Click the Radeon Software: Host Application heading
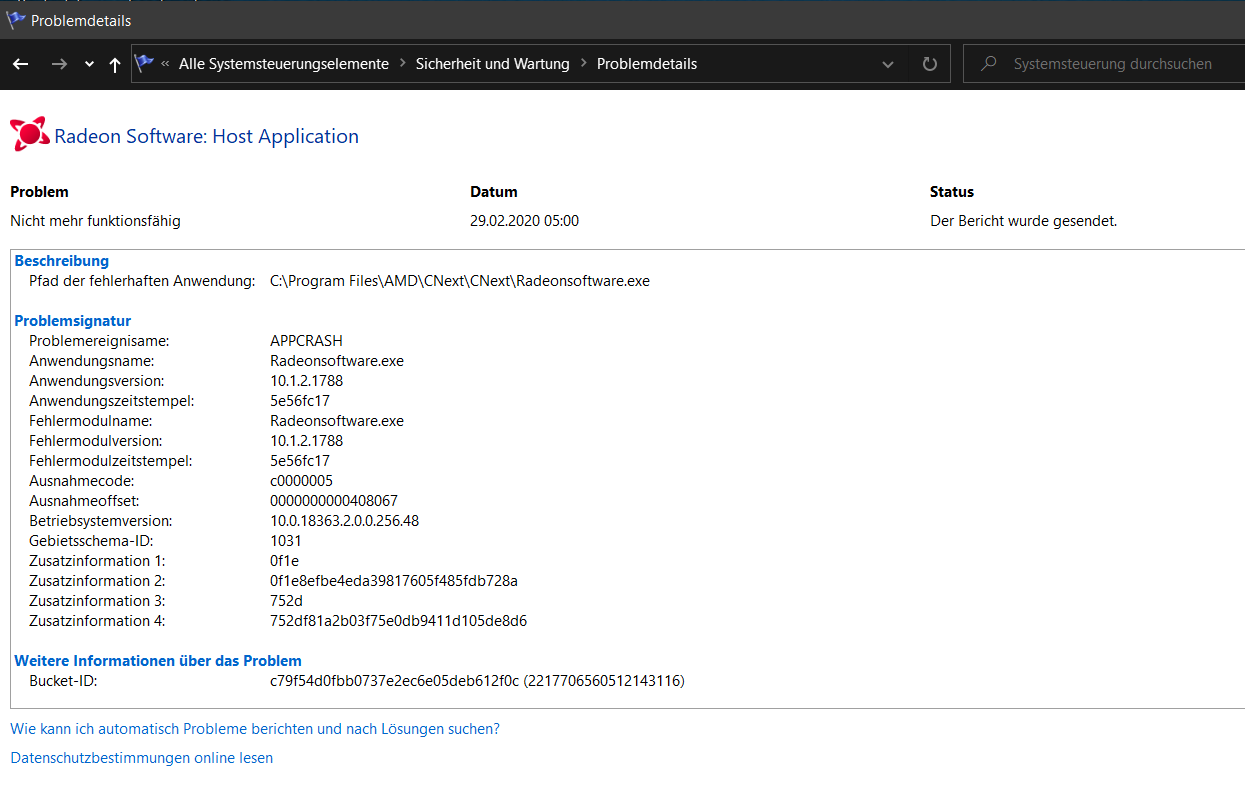The image size is (1245, 790). [x=206, y=136]
